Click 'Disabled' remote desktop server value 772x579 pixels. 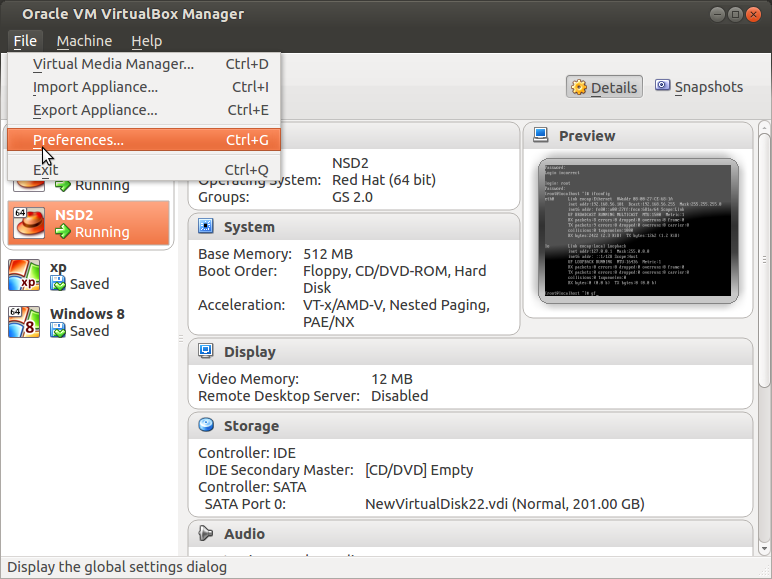(399, 396)
